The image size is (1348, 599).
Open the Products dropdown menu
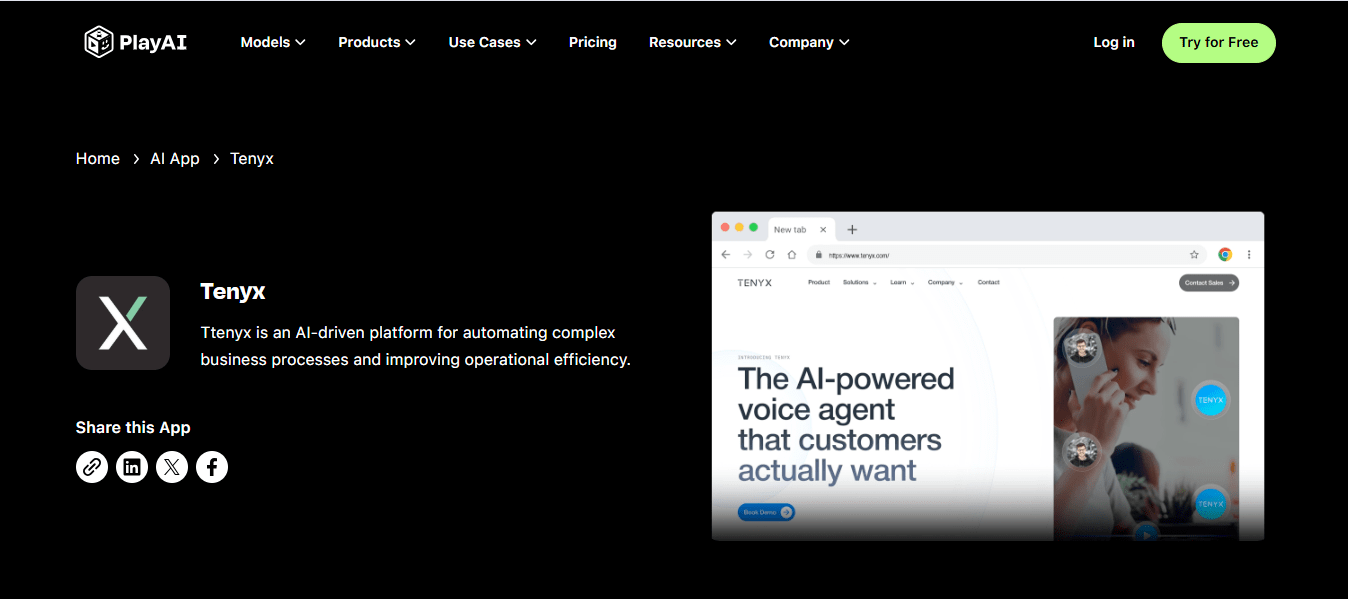[377, 42]
